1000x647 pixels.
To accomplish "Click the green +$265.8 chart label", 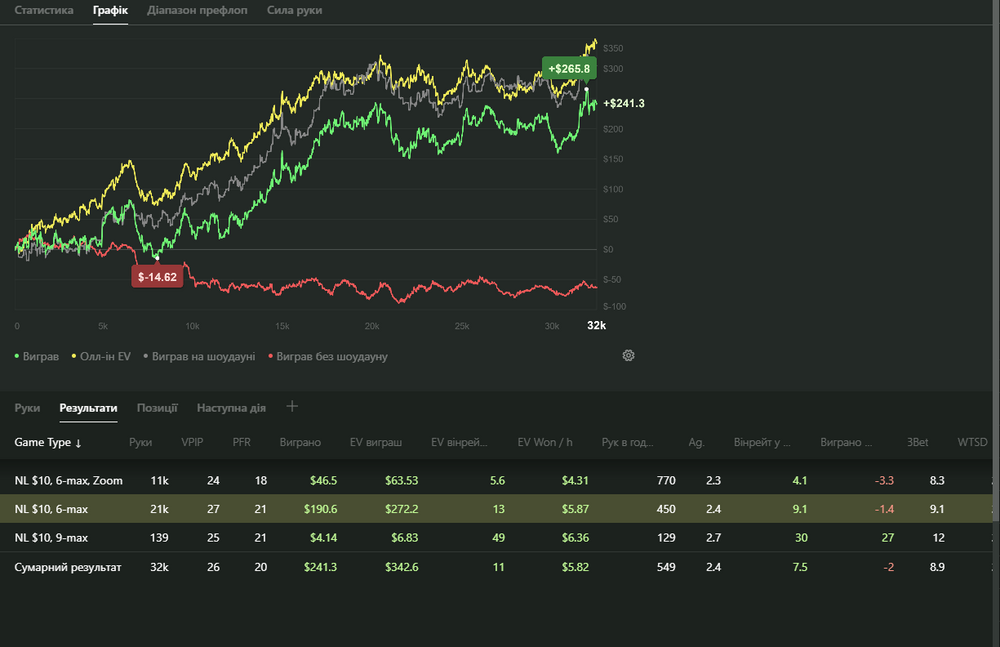I will coord(568,68).
